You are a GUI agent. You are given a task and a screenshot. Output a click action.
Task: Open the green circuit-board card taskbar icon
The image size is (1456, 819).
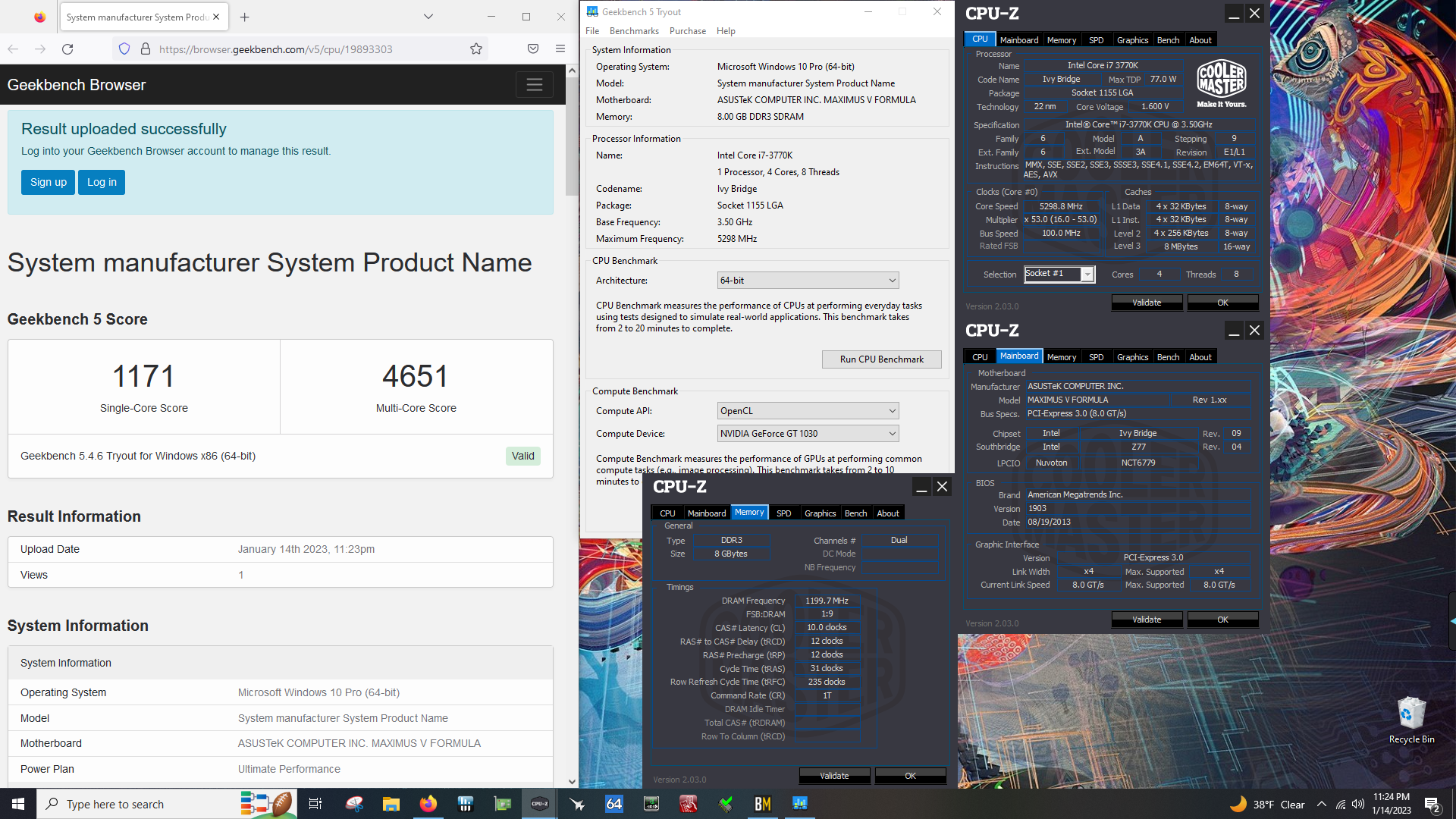pos(503,804)
